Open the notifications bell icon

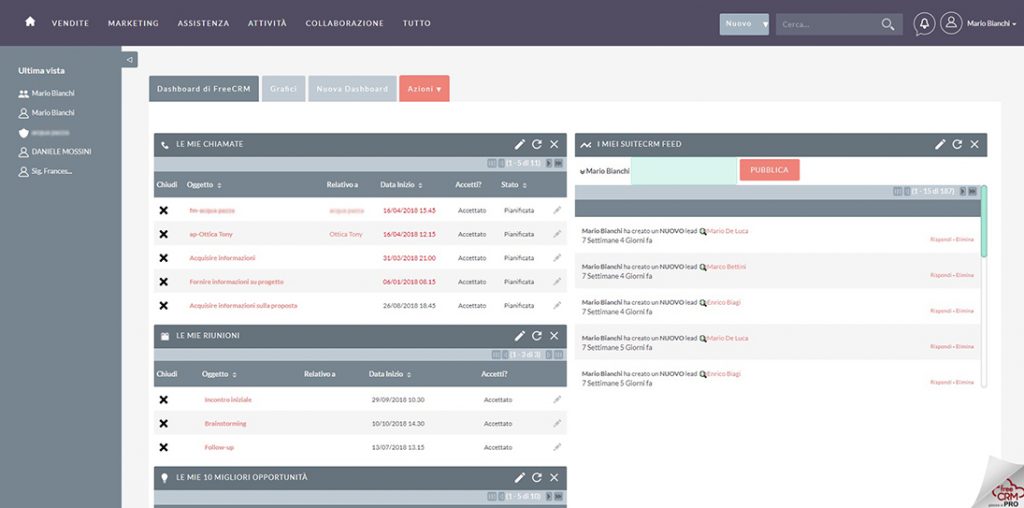tap(924, 24)
